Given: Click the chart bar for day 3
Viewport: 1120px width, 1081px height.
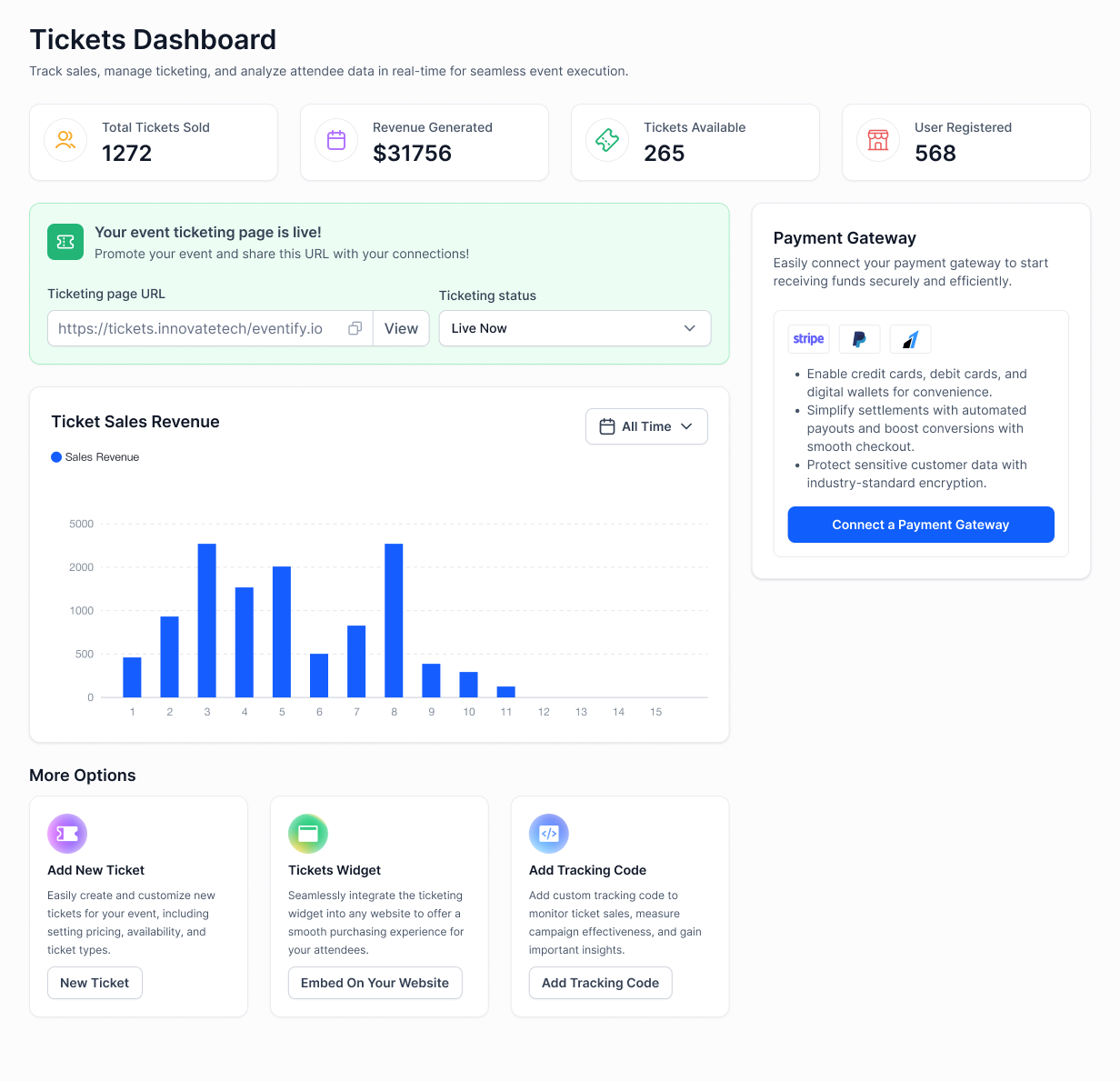Looking at the screenshot, I should (x=207, y=620).
